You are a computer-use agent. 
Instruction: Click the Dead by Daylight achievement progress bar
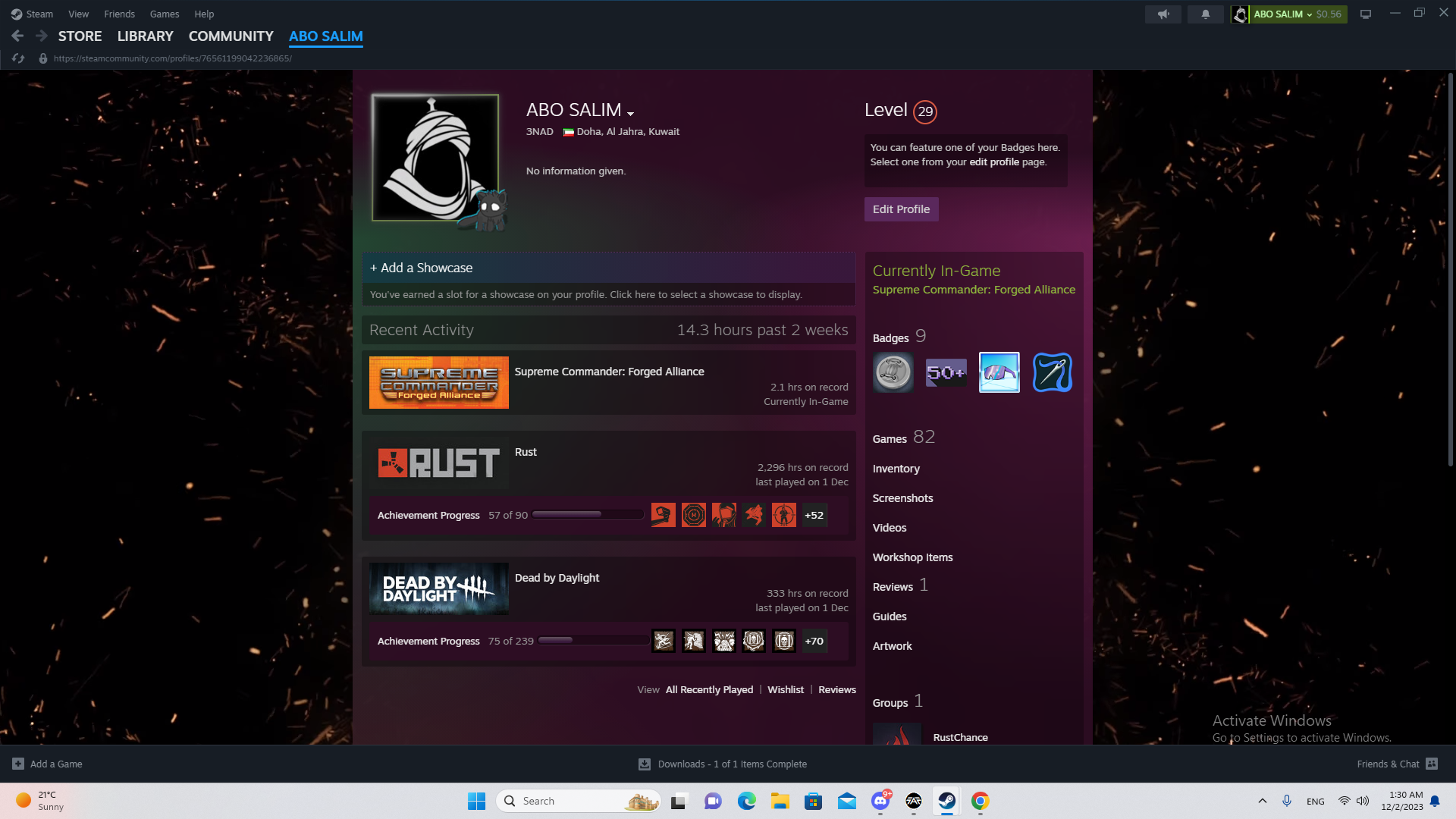594,640
